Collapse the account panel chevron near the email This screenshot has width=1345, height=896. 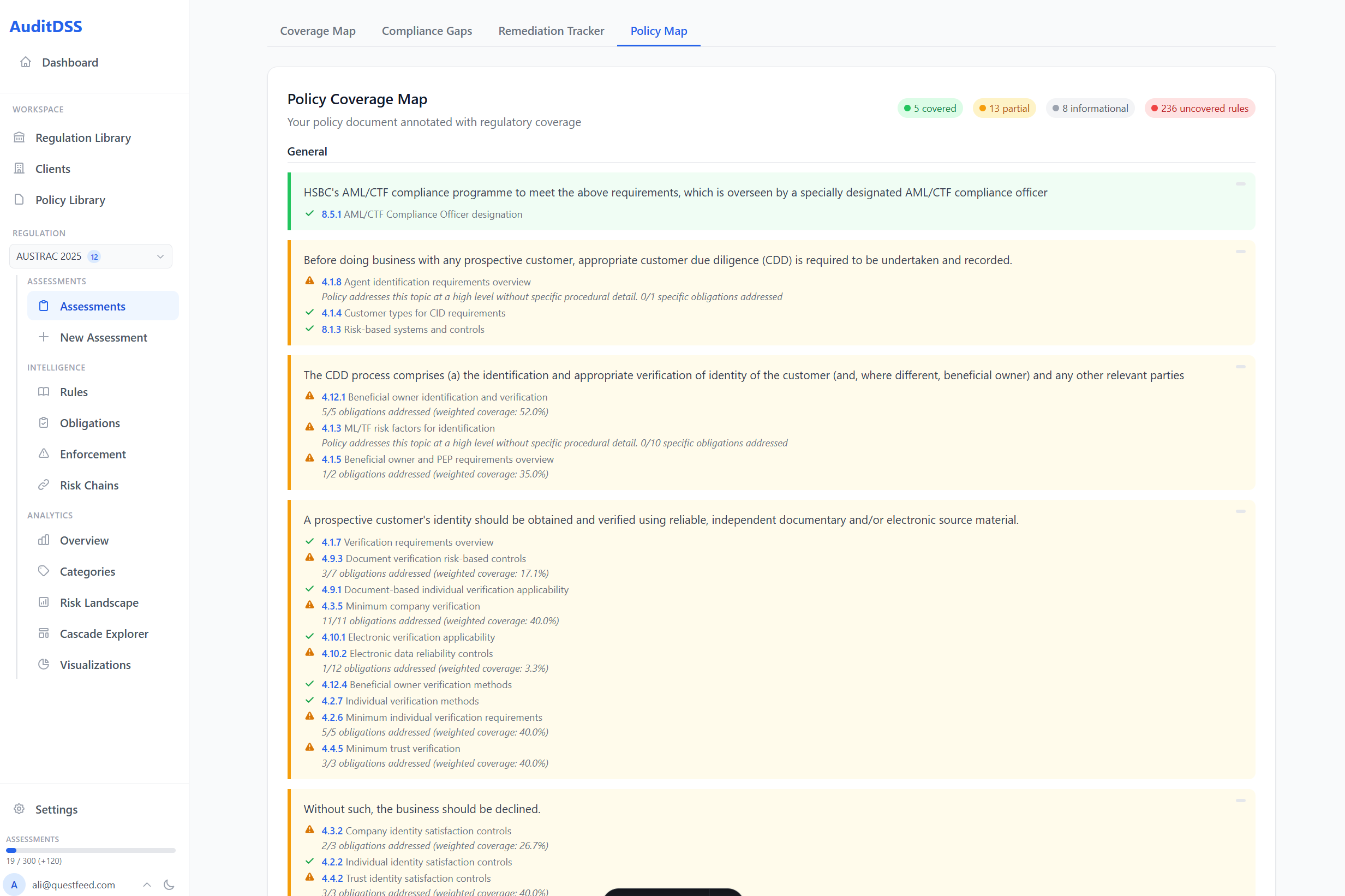point(146,885)
